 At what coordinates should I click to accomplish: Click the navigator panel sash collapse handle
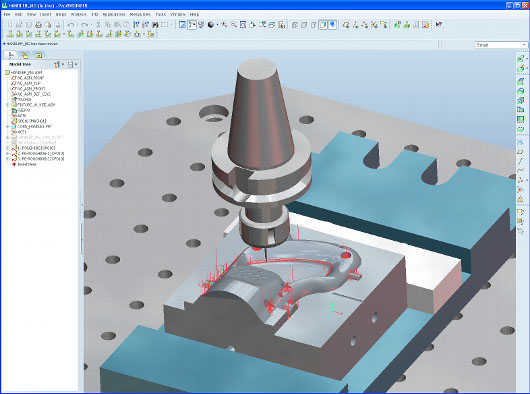click(82, 205)
